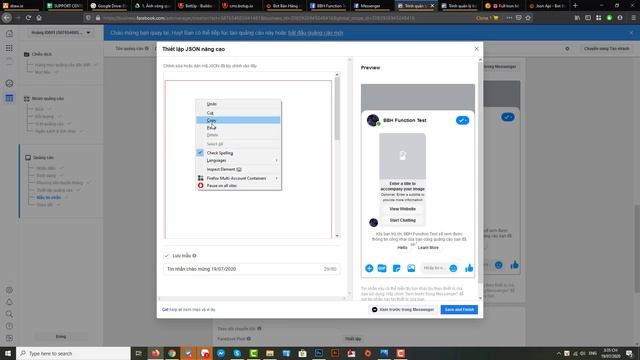Screen dimensions: 640x360
Task: Click the image placeholder in preview card
Action: pos(402,156)
